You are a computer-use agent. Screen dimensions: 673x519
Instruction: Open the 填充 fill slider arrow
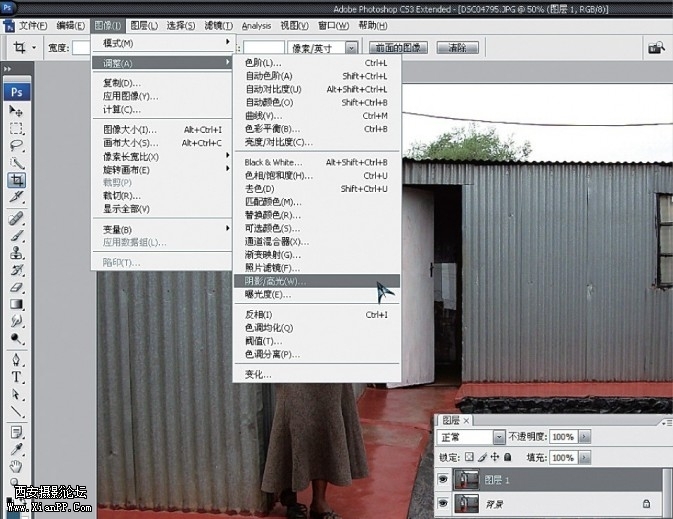coord(585,457)
